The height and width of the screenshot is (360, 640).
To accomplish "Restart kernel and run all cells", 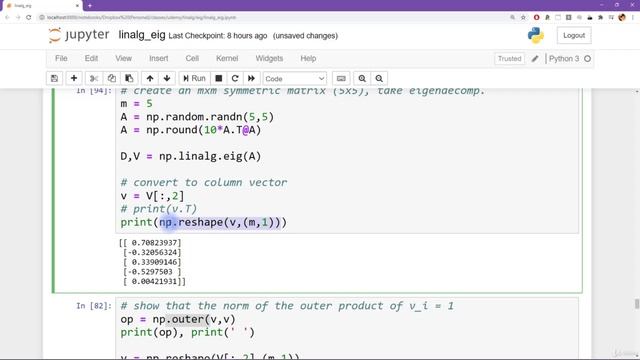I will click(251, 78).
